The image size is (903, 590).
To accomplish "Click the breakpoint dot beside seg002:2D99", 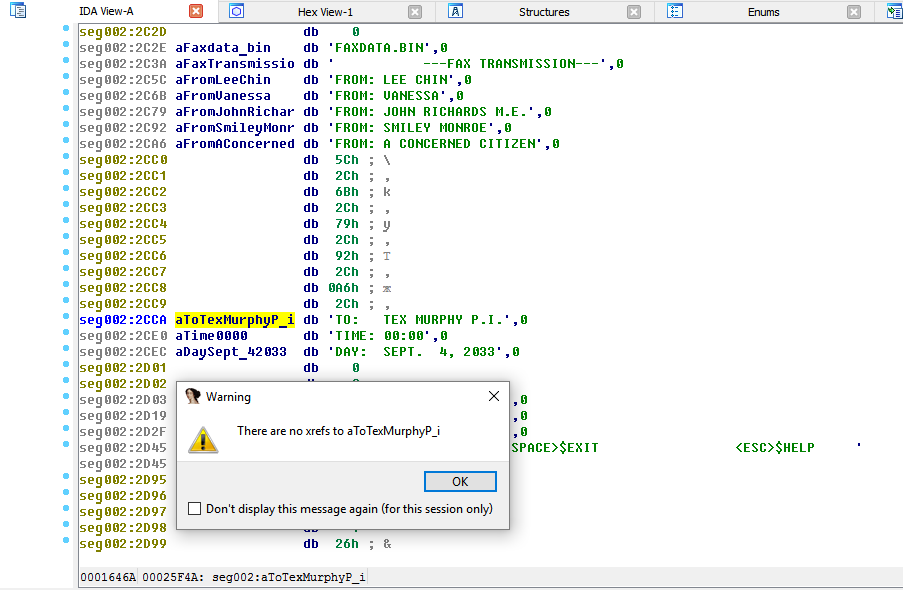I will point(66,540).
